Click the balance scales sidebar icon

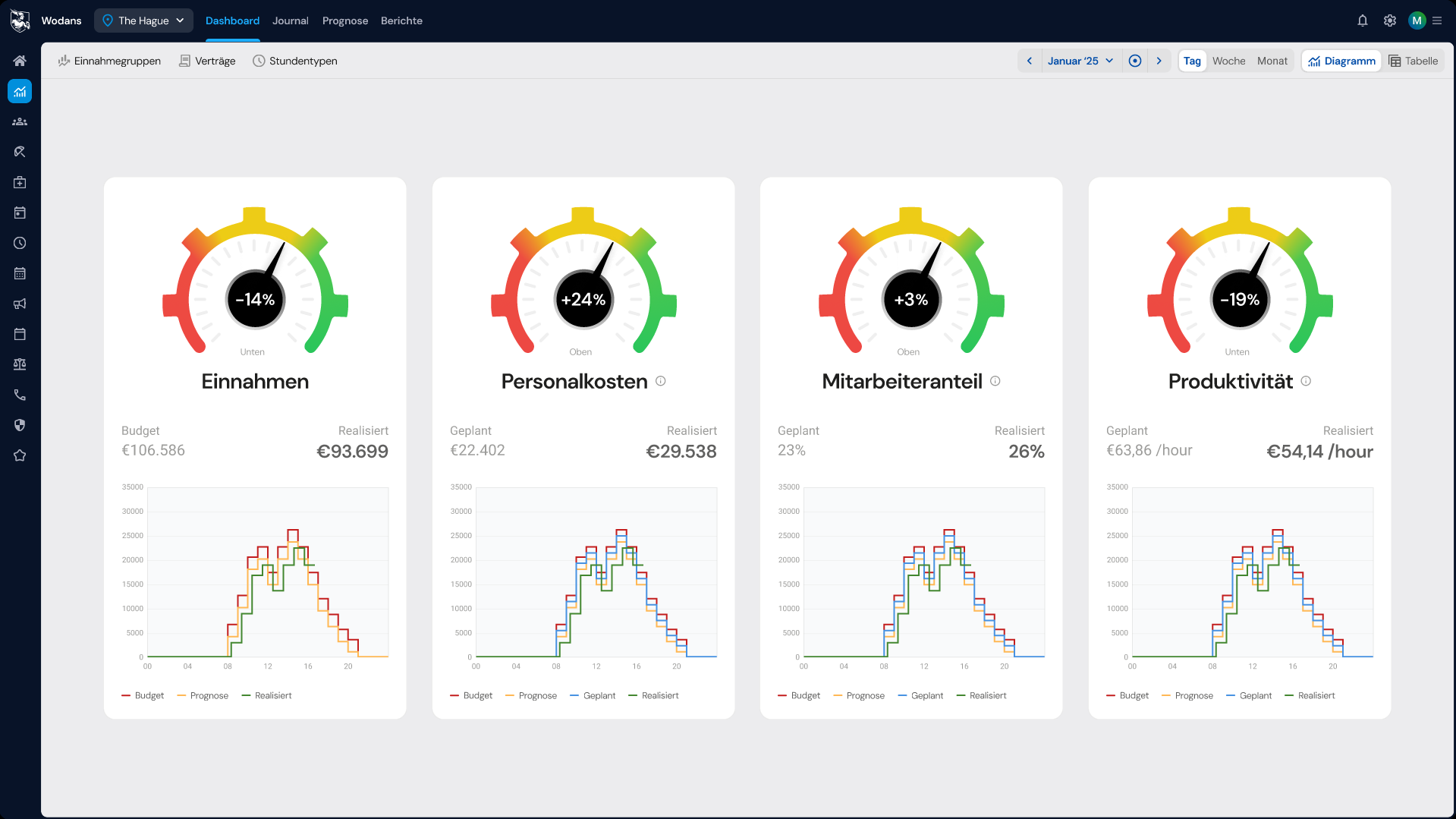[20, 364]
